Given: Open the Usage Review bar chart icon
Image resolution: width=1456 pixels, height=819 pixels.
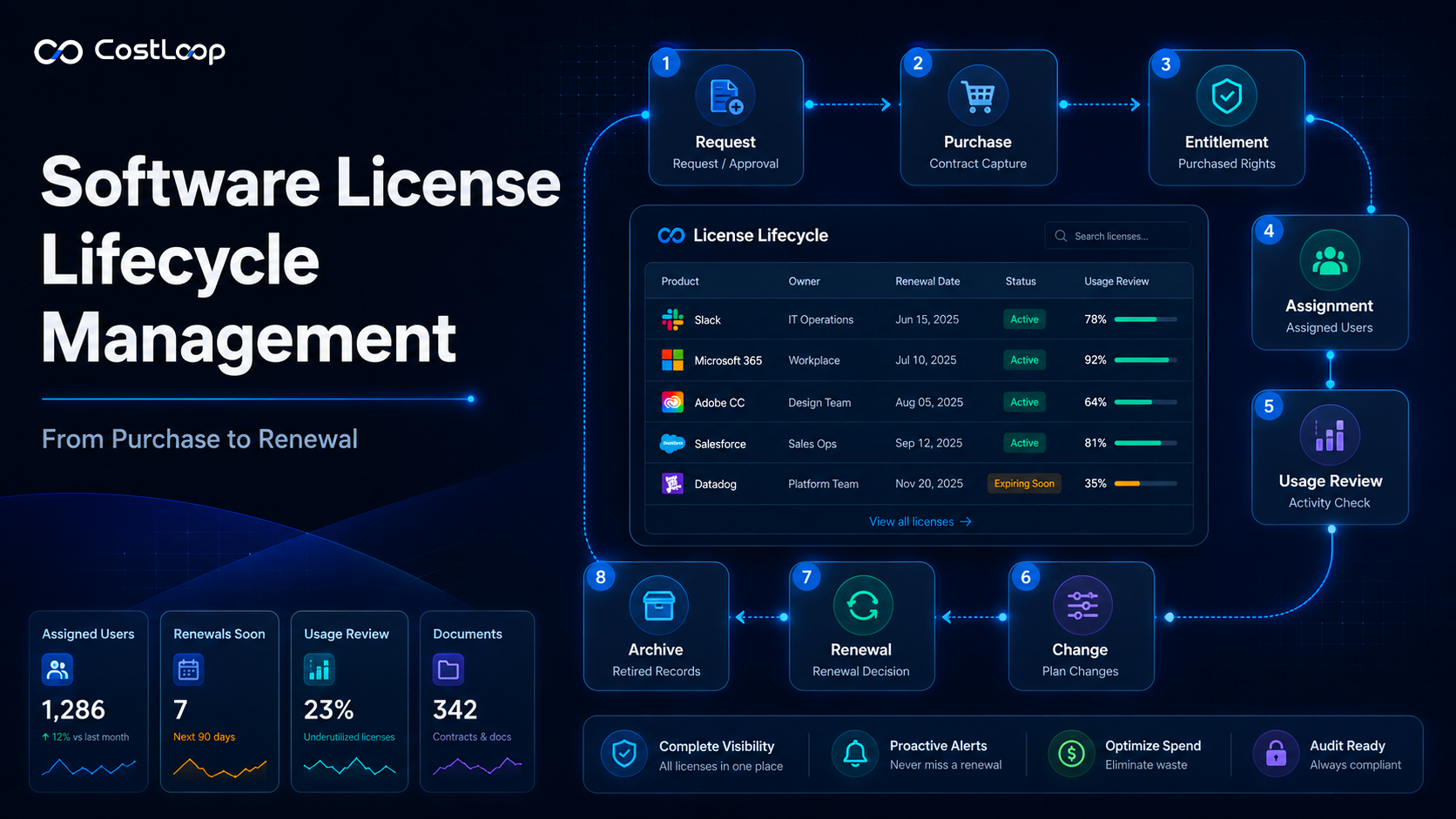Looking at the screenshot, I should (1330, 435).
